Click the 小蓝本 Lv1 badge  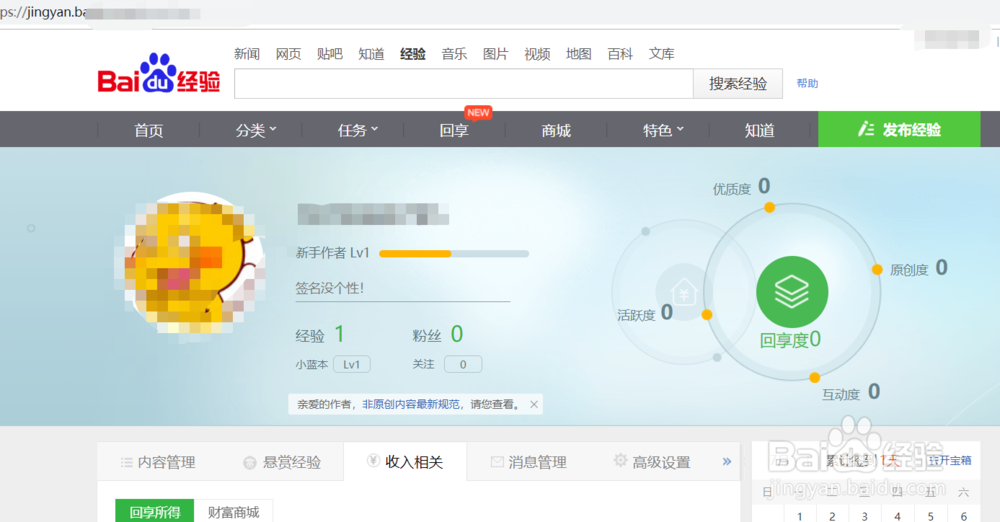(x=351, y=364)
